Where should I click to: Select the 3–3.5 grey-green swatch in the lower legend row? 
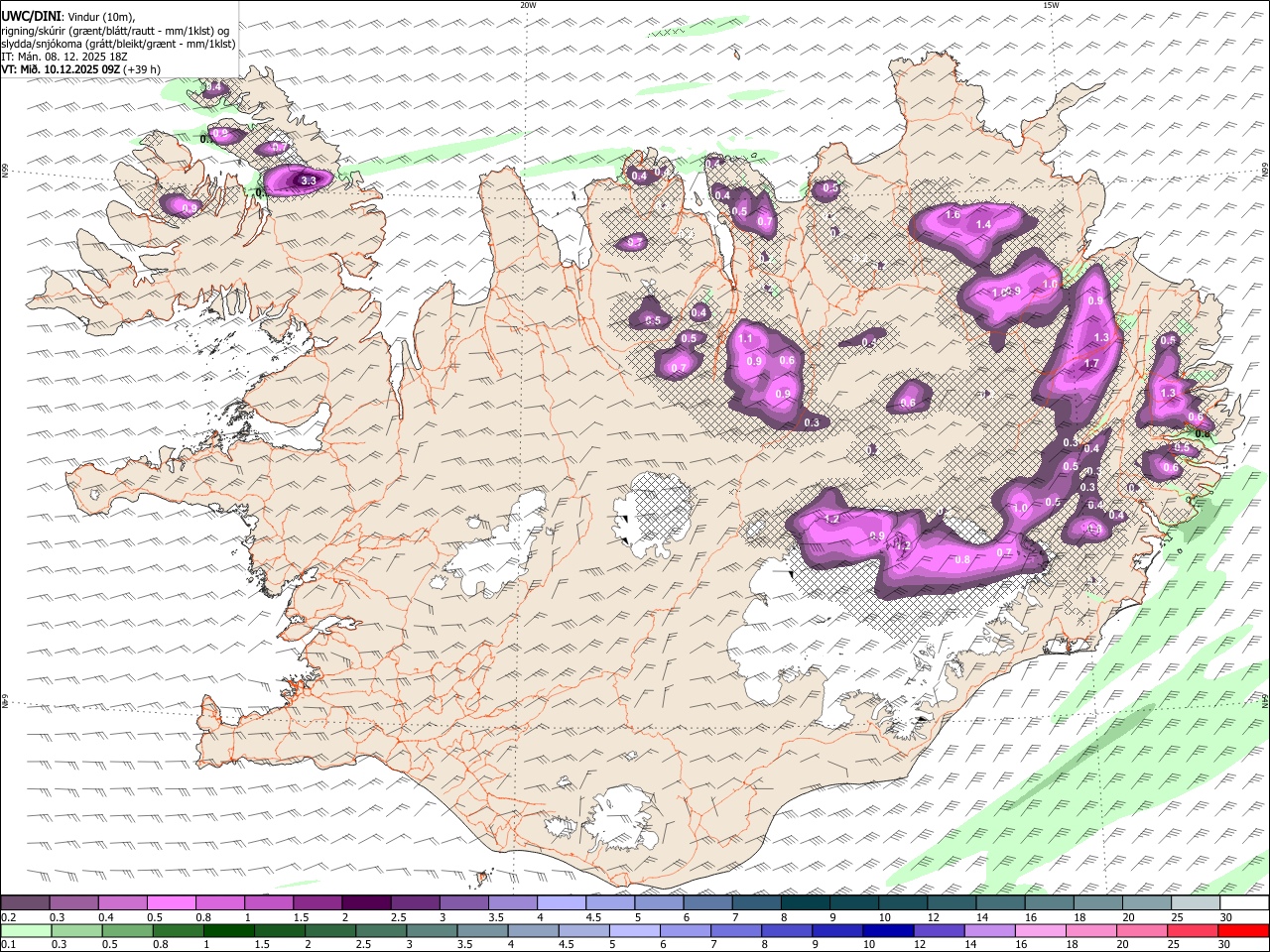[x=432, y=931]
